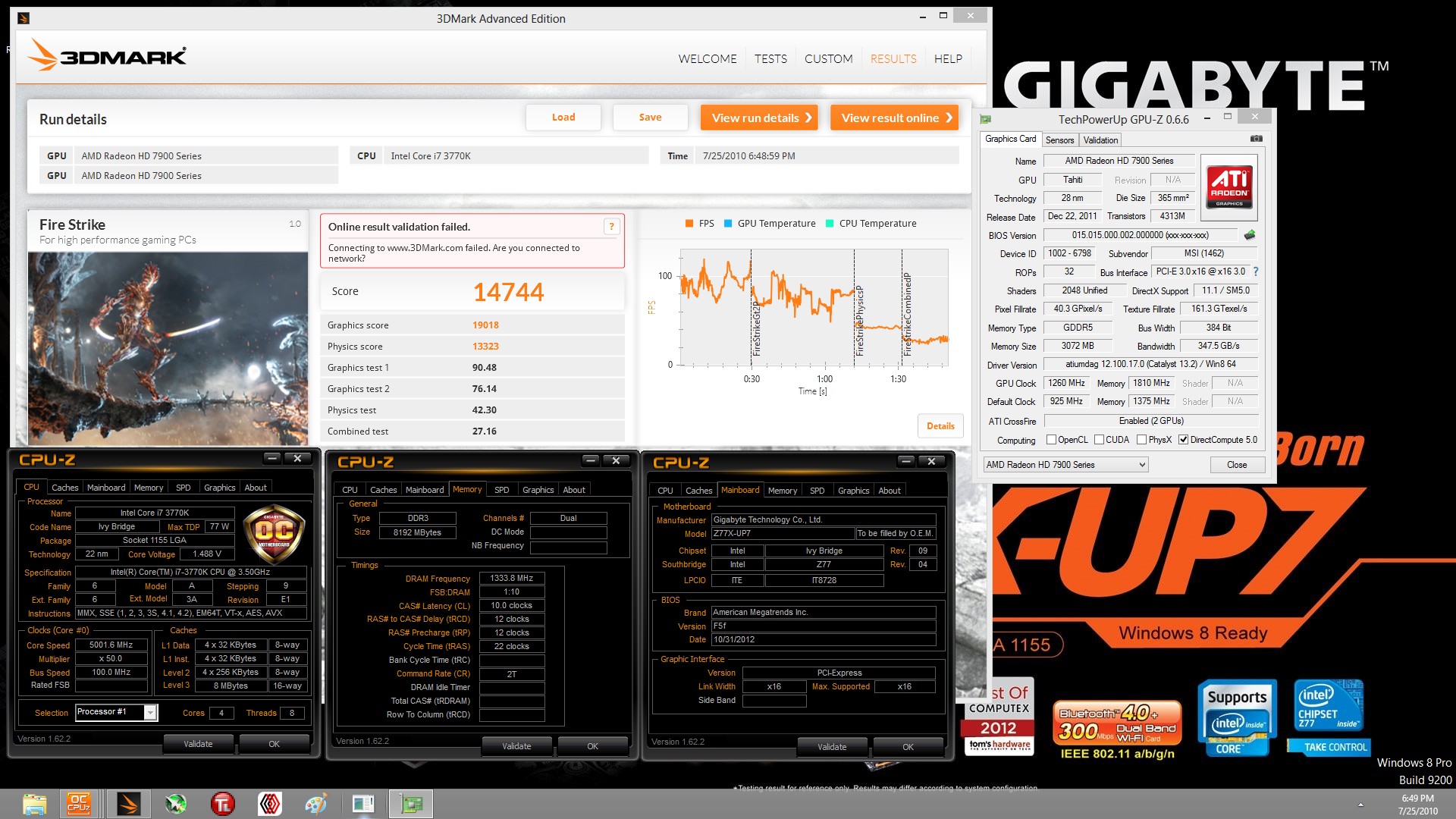This screenshot has width=1456, height=819.
Task: Click the Bus Interface question mark in GPU-Z
Action: pyautogui.click(x=1256, y=271)
